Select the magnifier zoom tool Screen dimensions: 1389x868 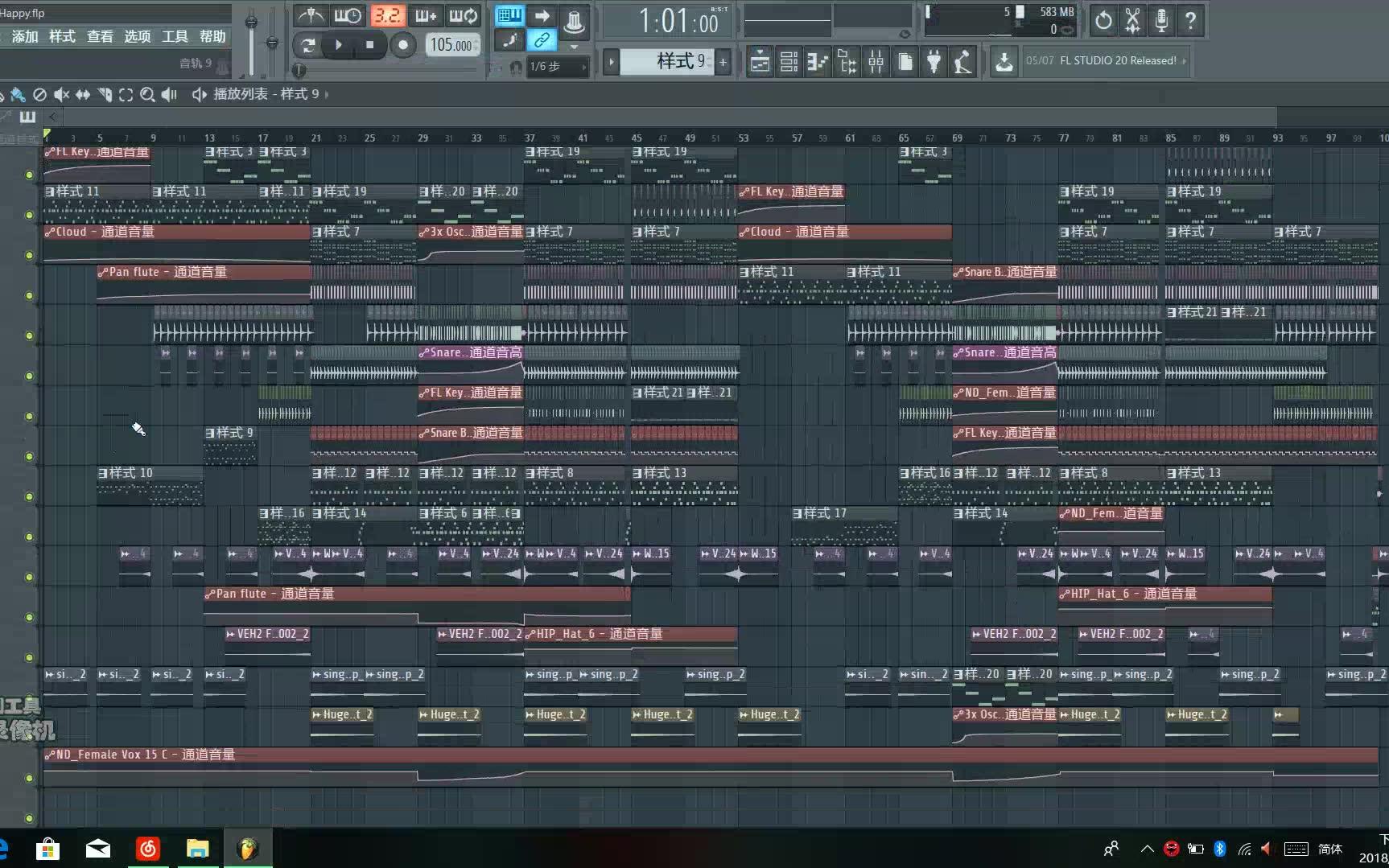click(147, 94)
